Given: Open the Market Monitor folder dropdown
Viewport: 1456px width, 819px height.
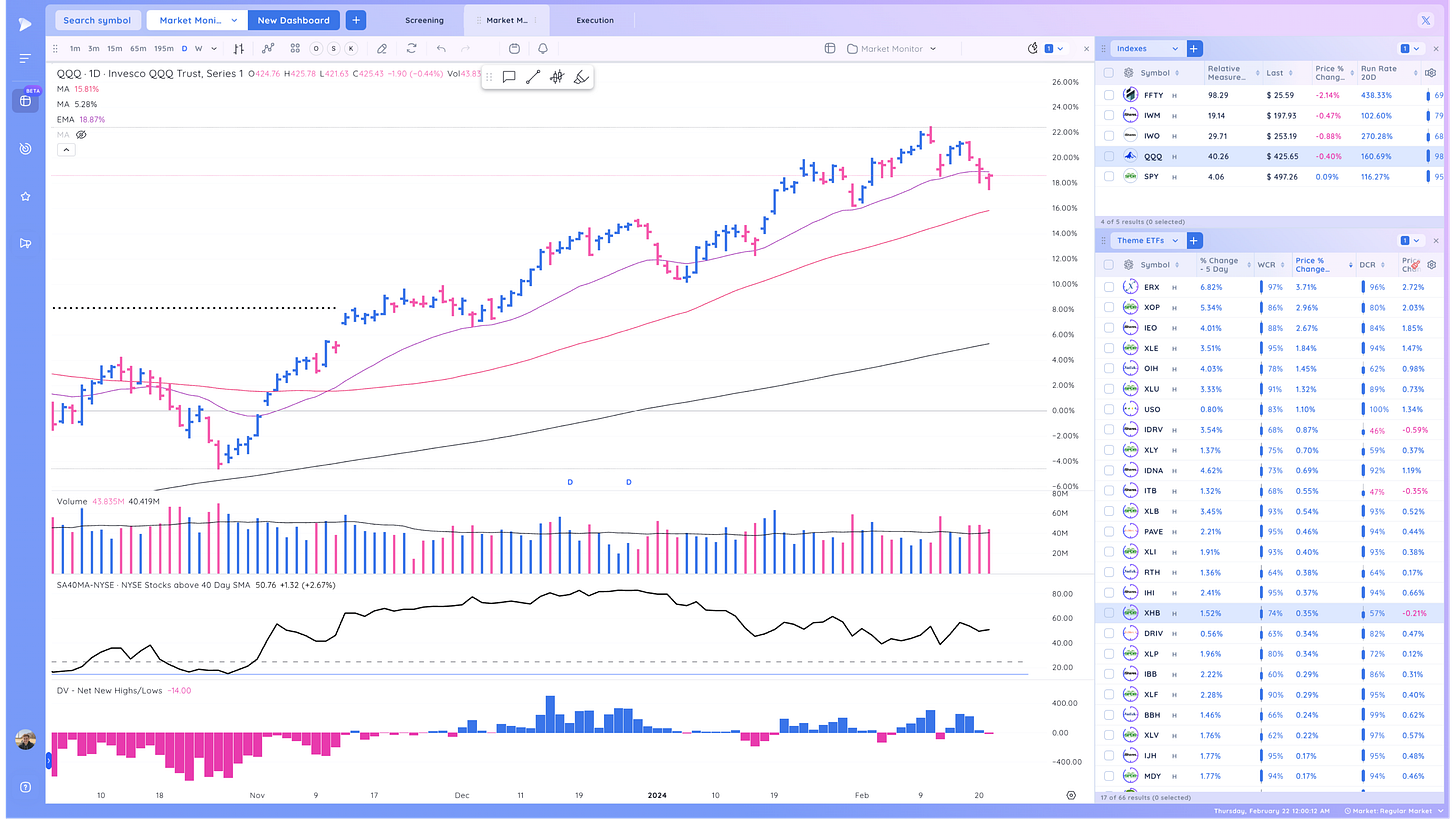Looking at the screenshot, I should coord(891,48).
